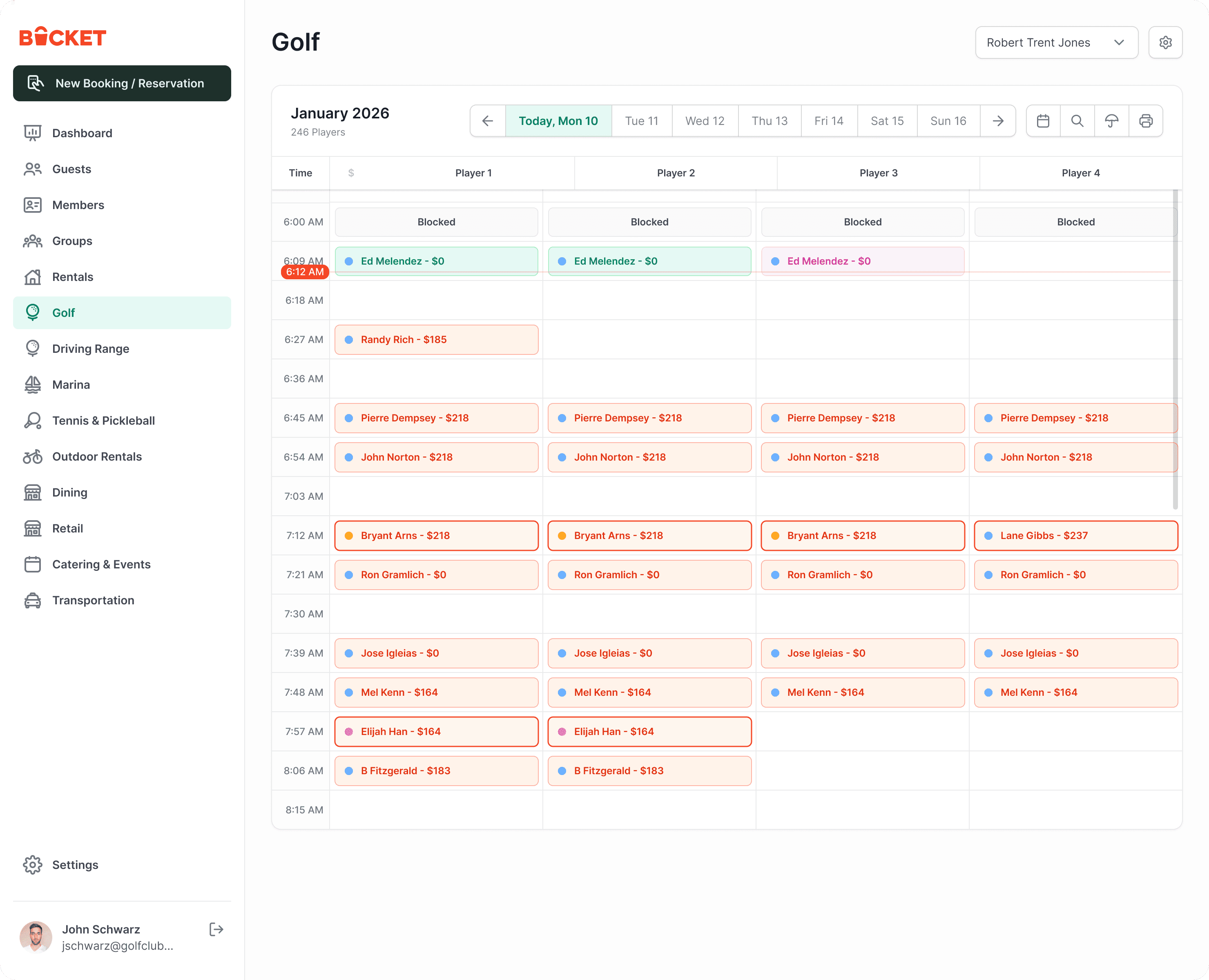Viewport: 1209px width, 980px height.
Task: Open the Randy Rich $185 booking
Action: (436, 339)
